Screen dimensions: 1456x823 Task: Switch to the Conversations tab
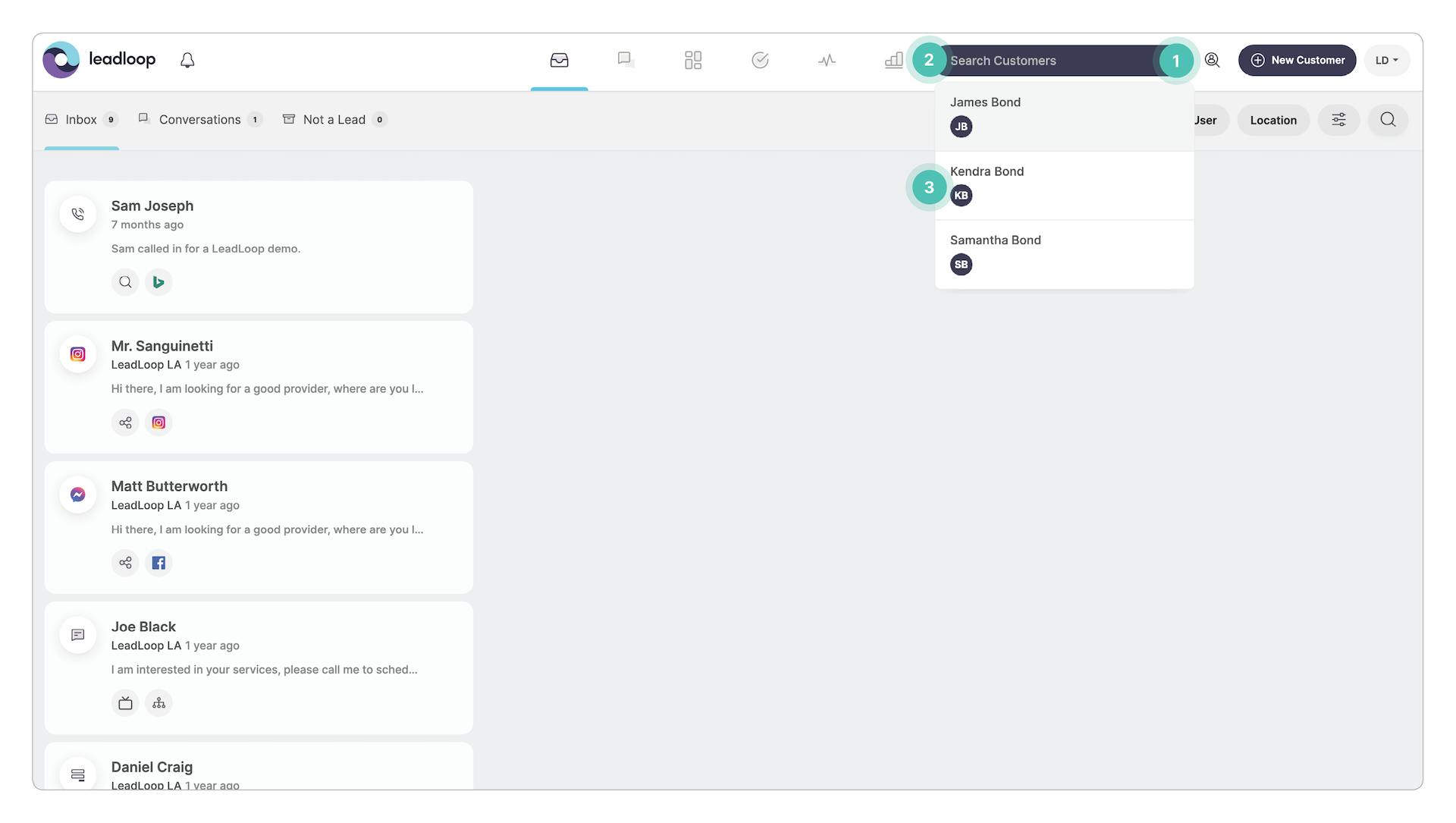coord(199,120)
